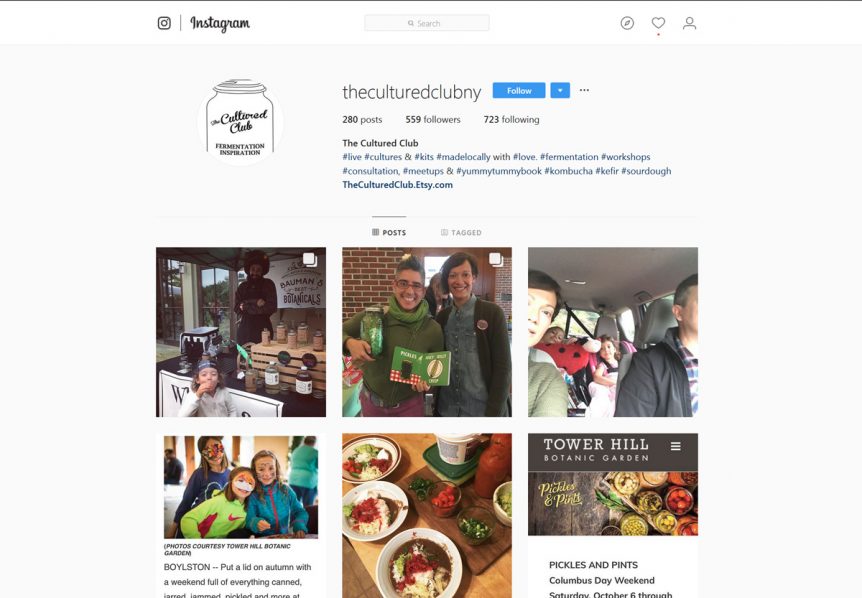Open the Tower Hill Botanic Garden post
862x598 pixels.
pyautogui.click(x=613, y=516)
